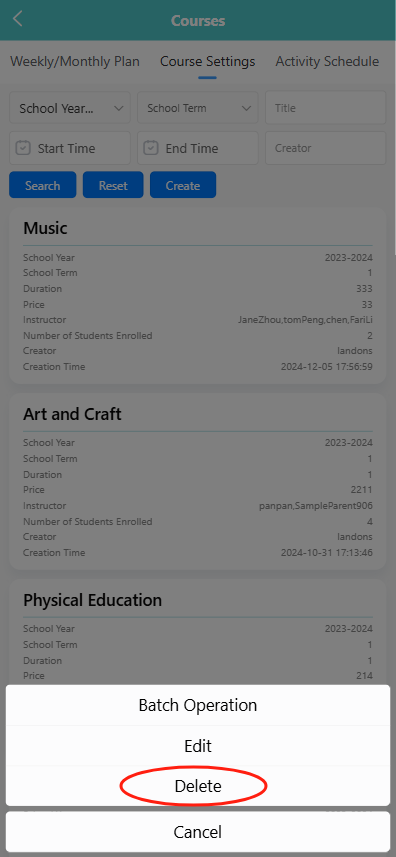Select the Course Settings tab
Screen dimensions: 396x857
(x=208, y=61)
